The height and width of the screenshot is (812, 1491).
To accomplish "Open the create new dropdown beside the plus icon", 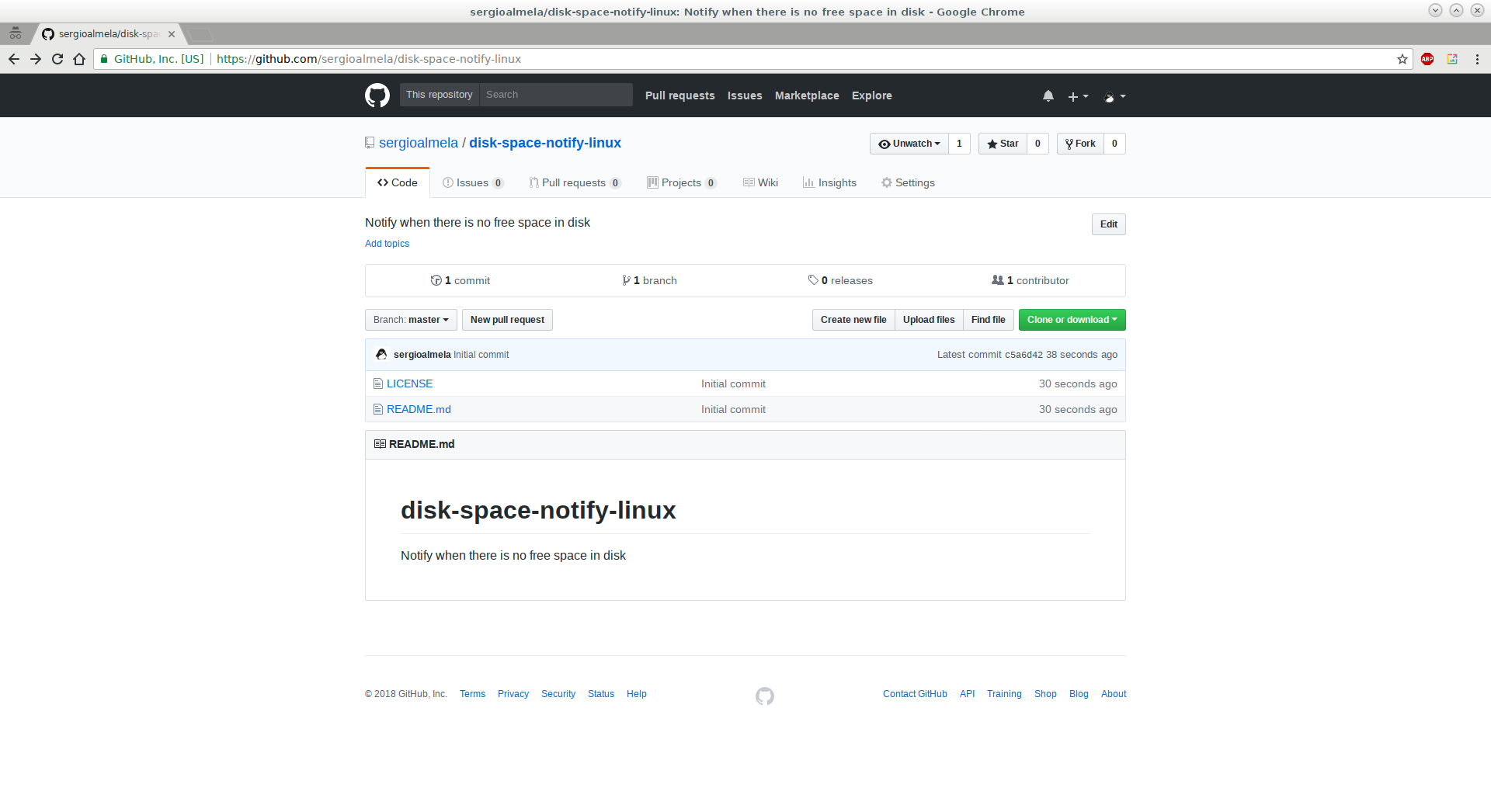I will (x=1077, y=96).
